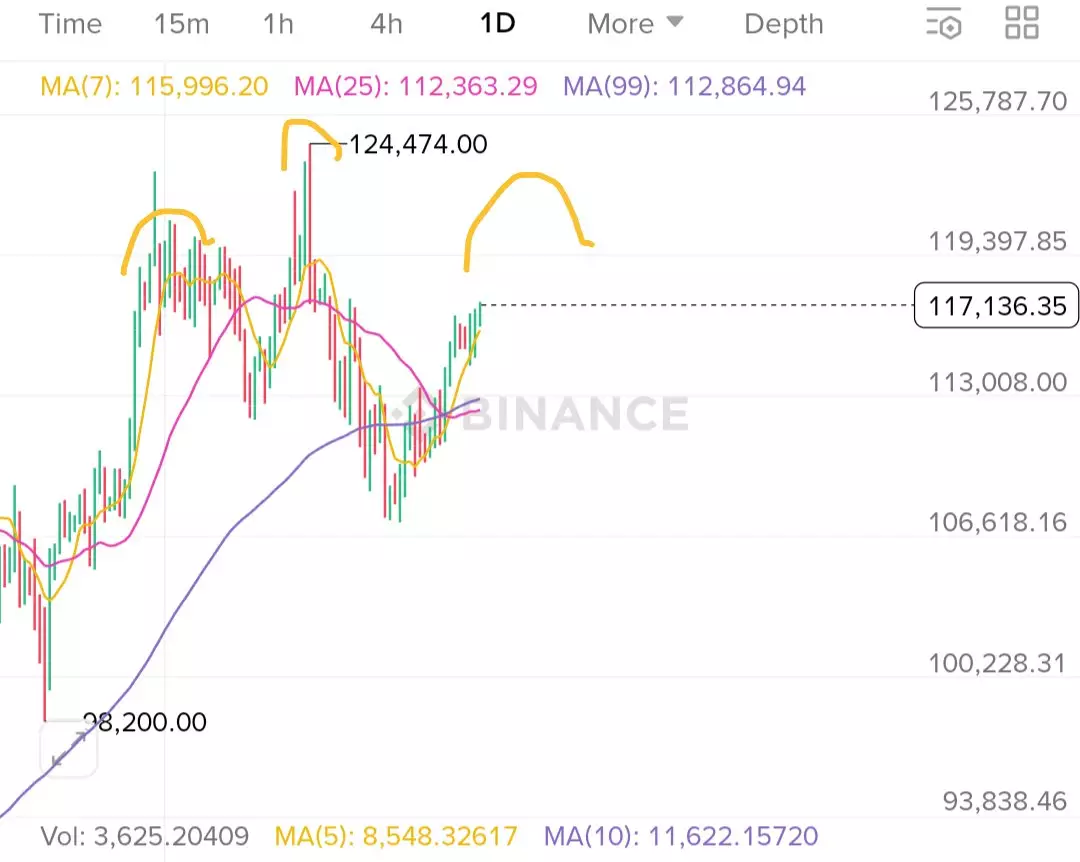Tap the MA(7) indicator value
1080x862 pixels.
tap(154, 87)
